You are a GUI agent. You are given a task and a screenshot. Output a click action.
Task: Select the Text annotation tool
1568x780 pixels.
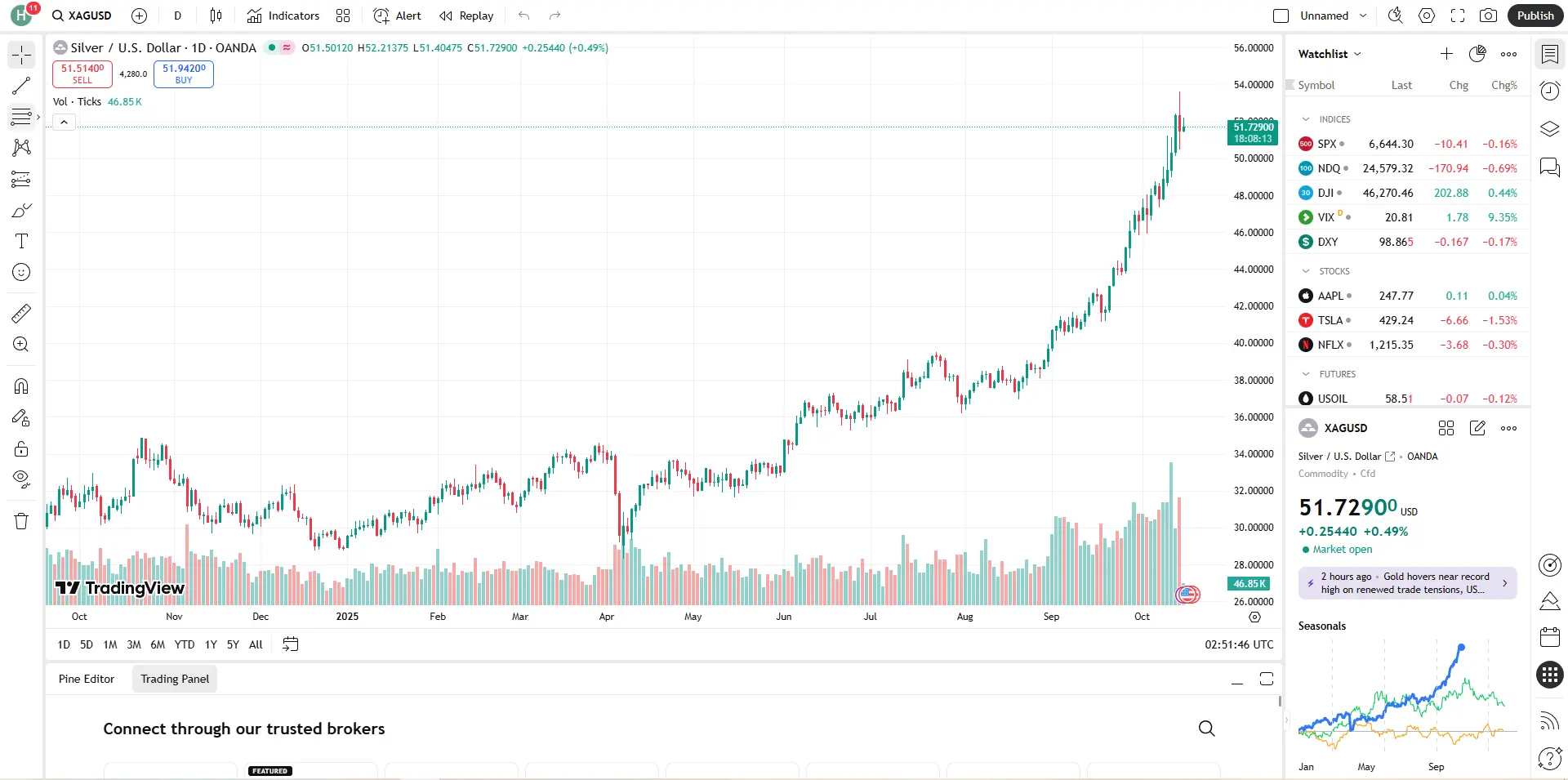click(21, 241)
